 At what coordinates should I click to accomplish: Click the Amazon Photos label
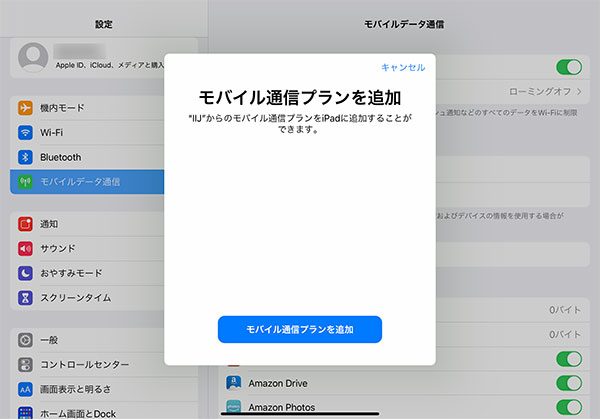point(282,407)
